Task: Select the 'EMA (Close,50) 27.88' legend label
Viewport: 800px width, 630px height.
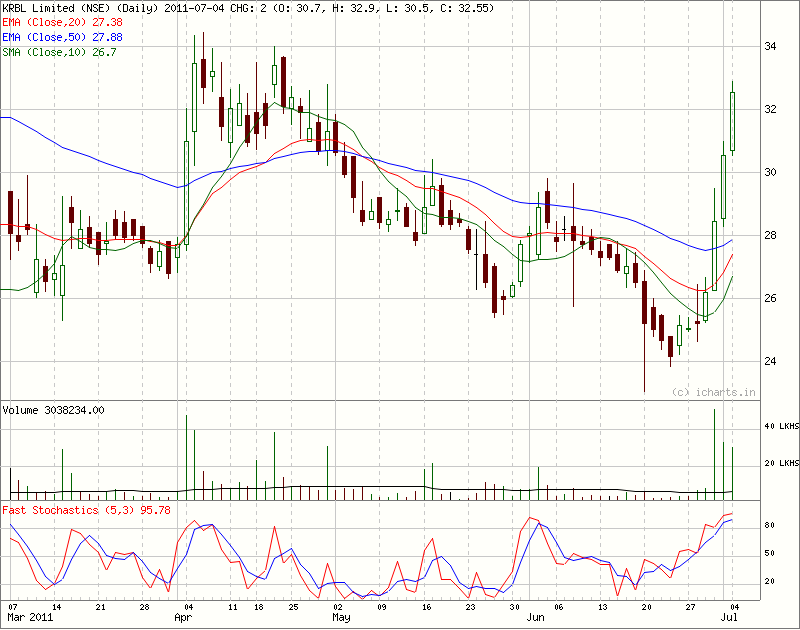Action: (x=62, y=37)
